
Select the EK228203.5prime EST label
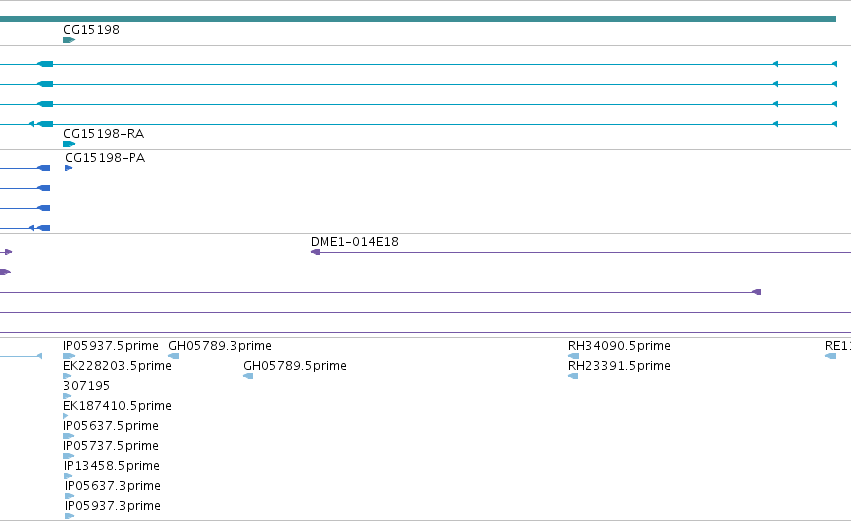[117, 366]
